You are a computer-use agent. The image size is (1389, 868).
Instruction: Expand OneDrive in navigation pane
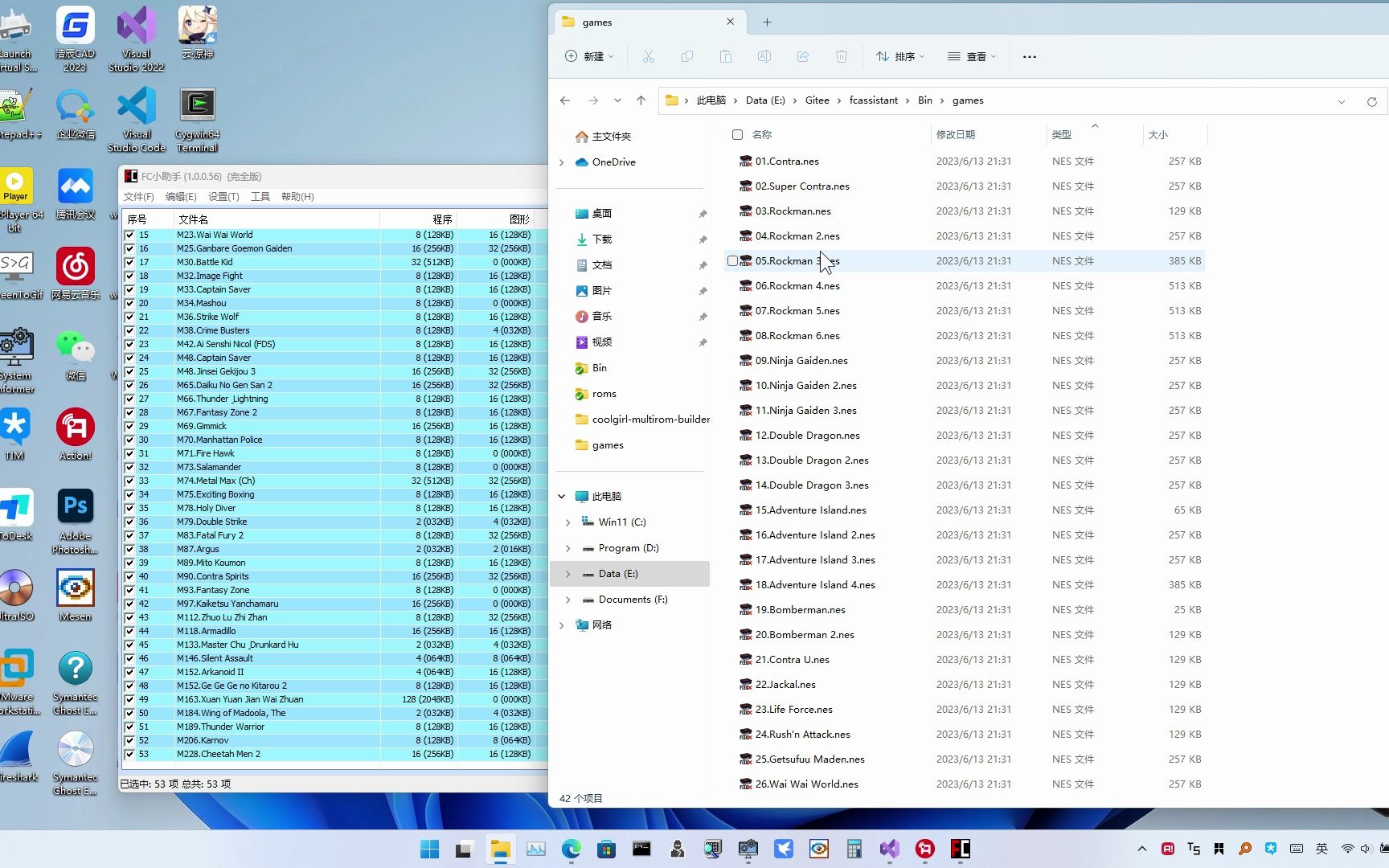pyautogui.click(x=561, y=162)
